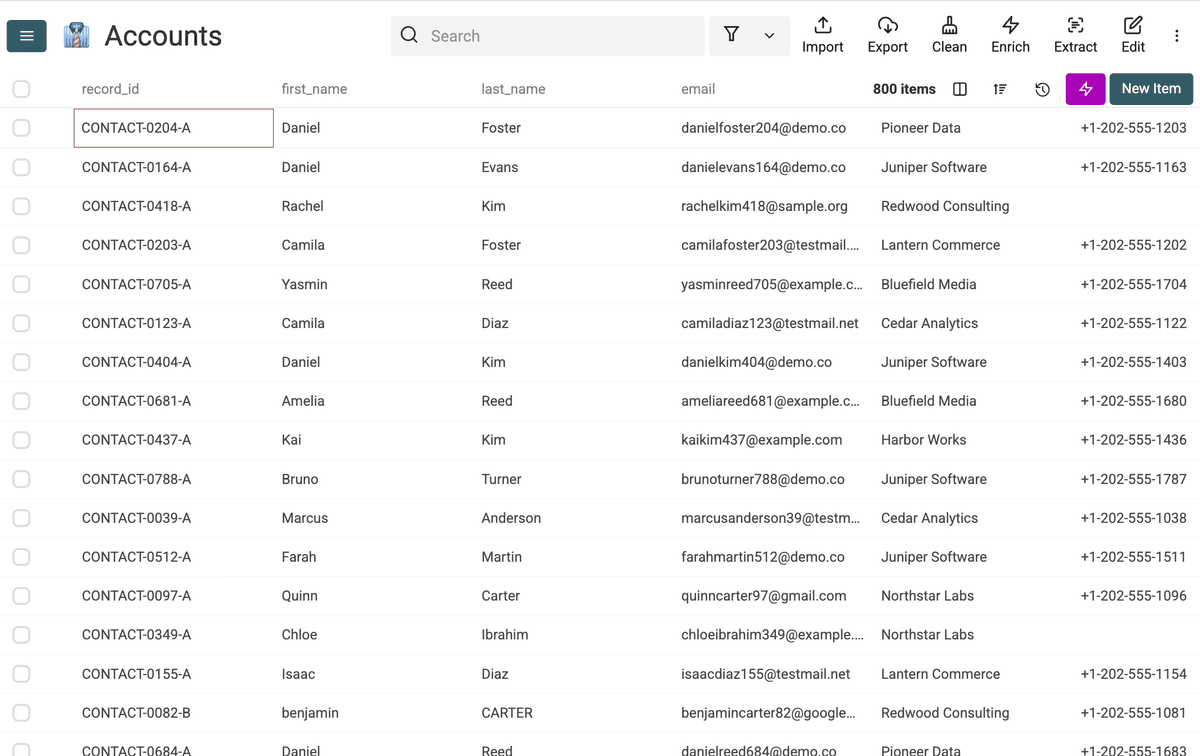The height and width of the screenshot is (756, 1200).
Task: Click the Redwood Consulting cell in Rachel's row
Action: pos(945,206)
